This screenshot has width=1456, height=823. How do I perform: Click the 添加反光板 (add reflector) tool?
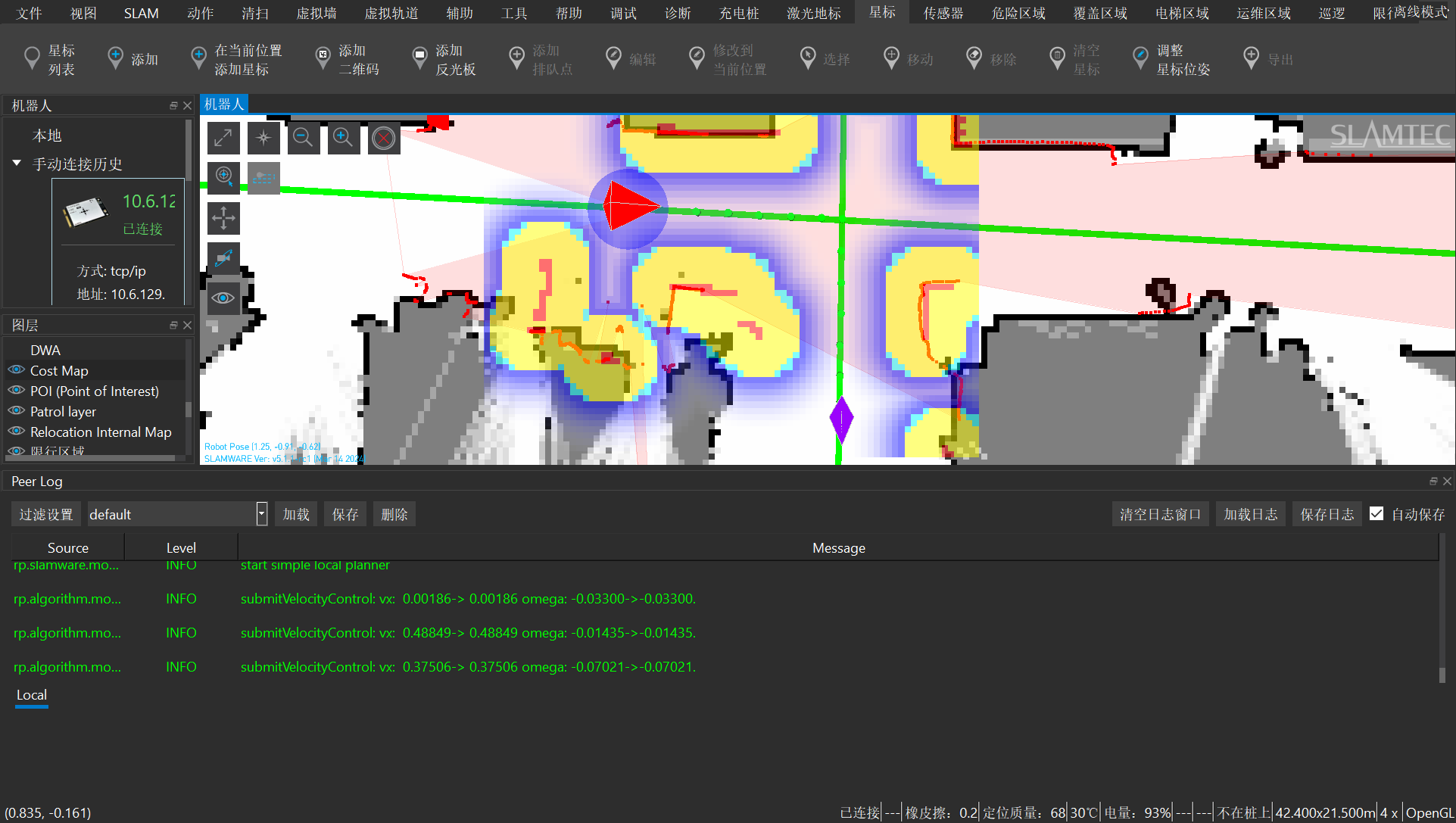(444, 58)
